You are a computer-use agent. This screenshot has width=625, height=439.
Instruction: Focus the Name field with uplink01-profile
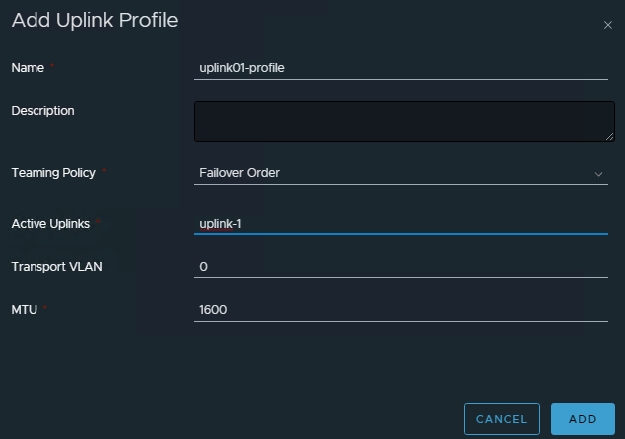[x=400, y=68]
